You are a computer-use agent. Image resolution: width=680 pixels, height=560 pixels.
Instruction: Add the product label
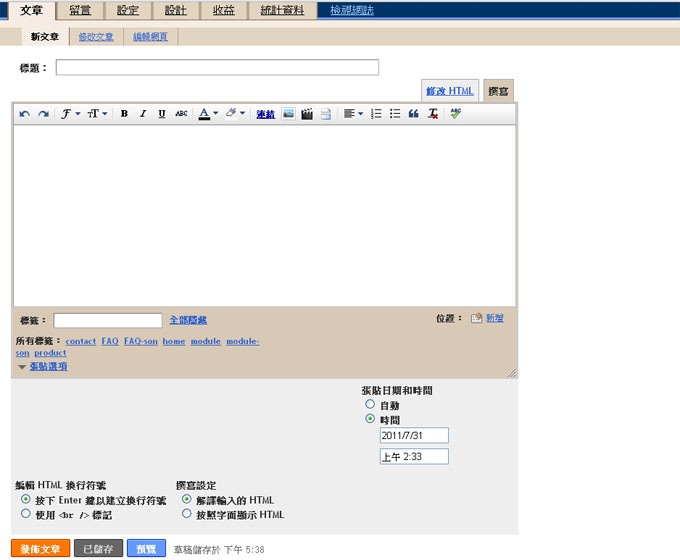click(x=50, y=353)
